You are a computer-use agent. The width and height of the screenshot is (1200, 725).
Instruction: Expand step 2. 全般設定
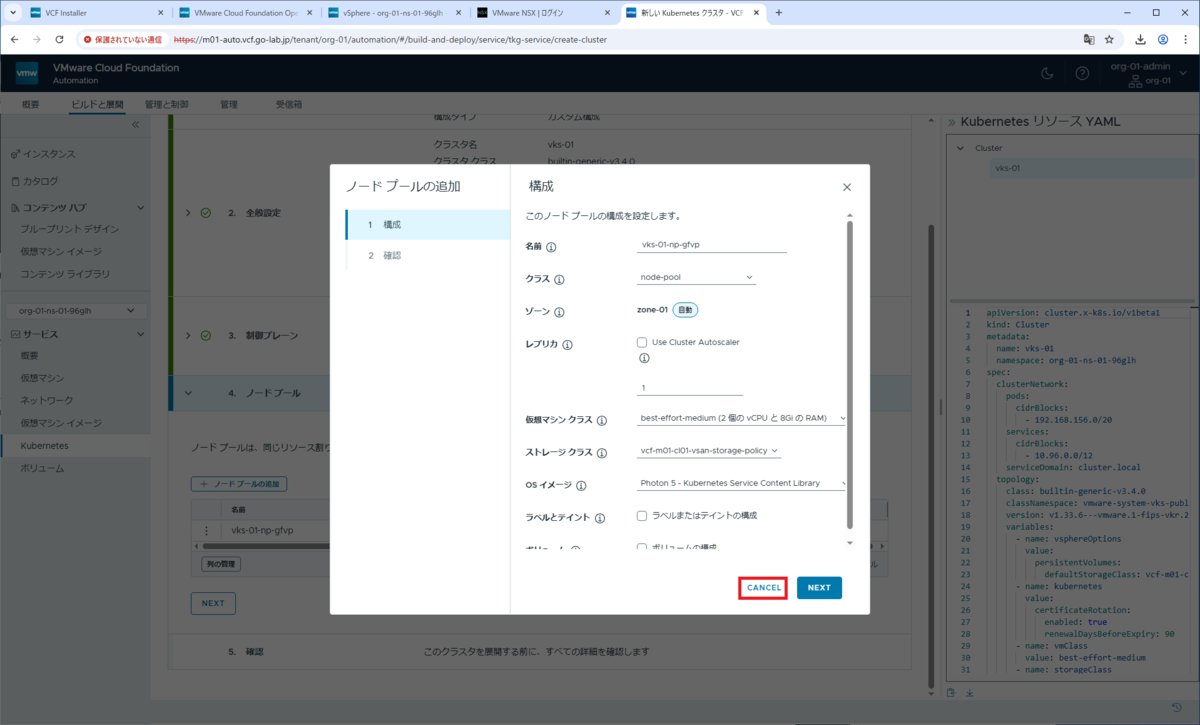click(x=188, y=213)
